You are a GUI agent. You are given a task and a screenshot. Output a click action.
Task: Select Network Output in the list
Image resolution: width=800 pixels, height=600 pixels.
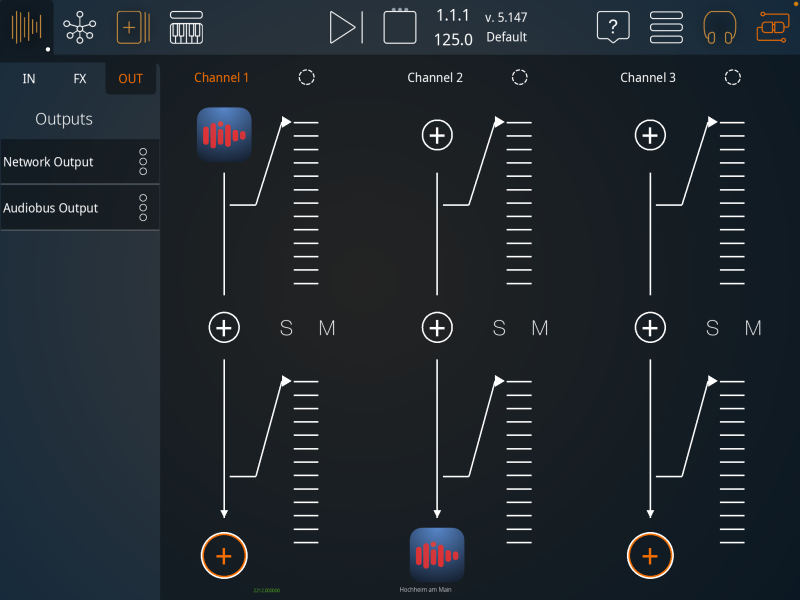tap(80, 162)
